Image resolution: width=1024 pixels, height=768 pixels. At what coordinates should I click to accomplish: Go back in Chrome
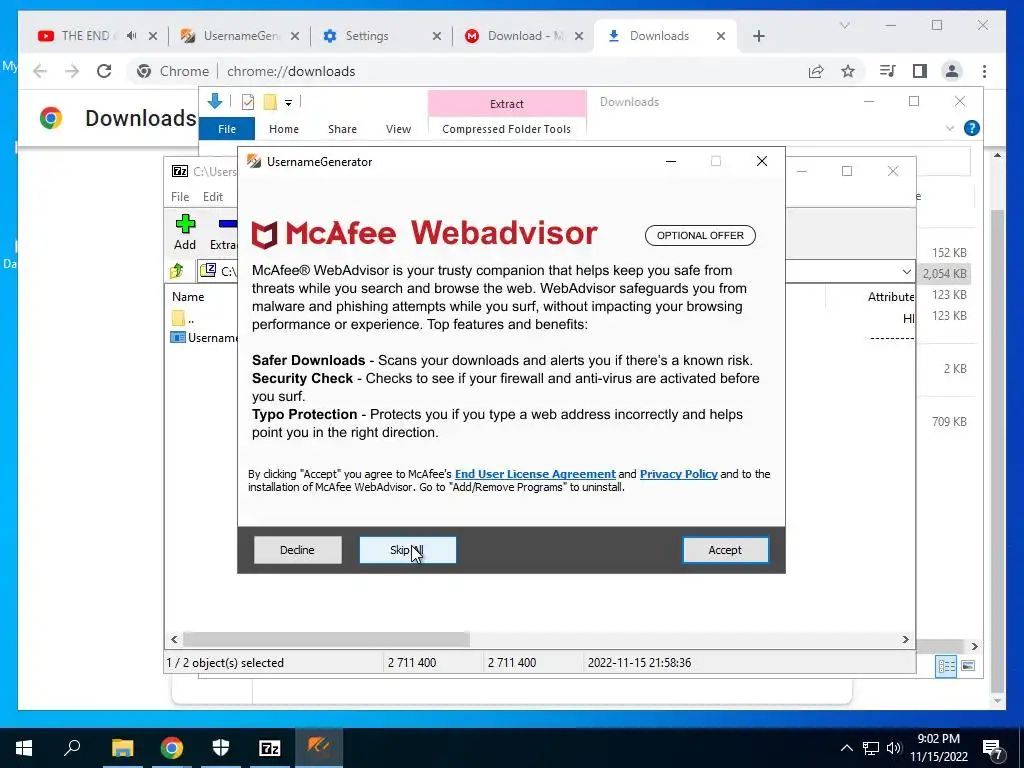point(40,71)
